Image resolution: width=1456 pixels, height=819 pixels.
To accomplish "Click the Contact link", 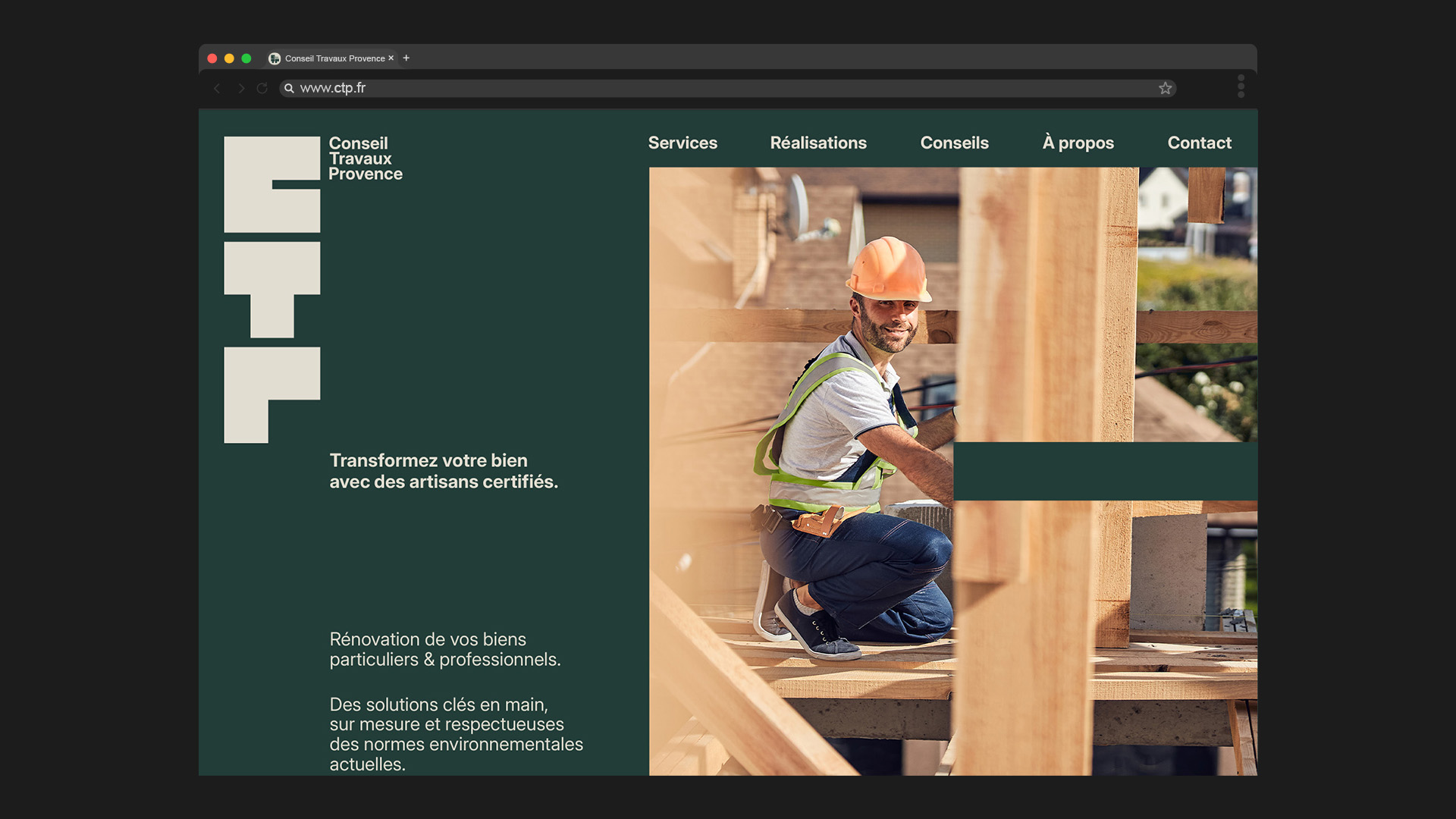I will pyautogui.click(x=1199, y=143).
